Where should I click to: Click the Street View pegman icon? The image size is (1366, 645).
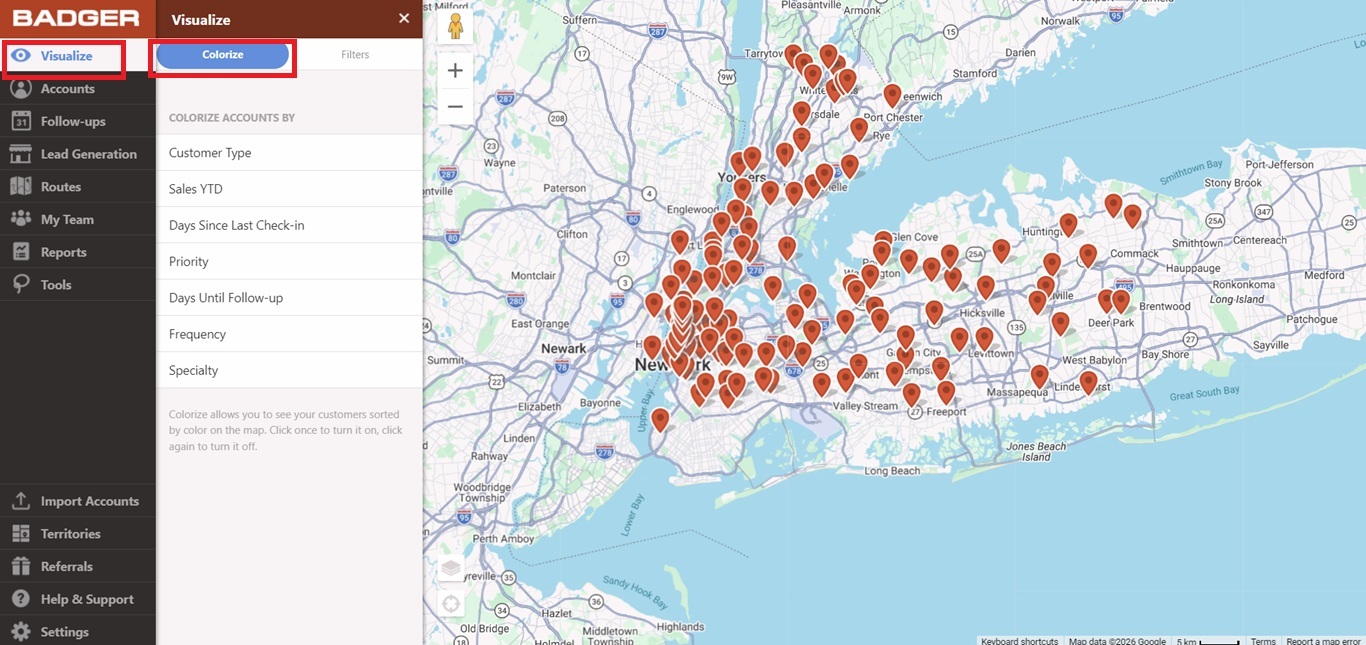click(455, 26)
